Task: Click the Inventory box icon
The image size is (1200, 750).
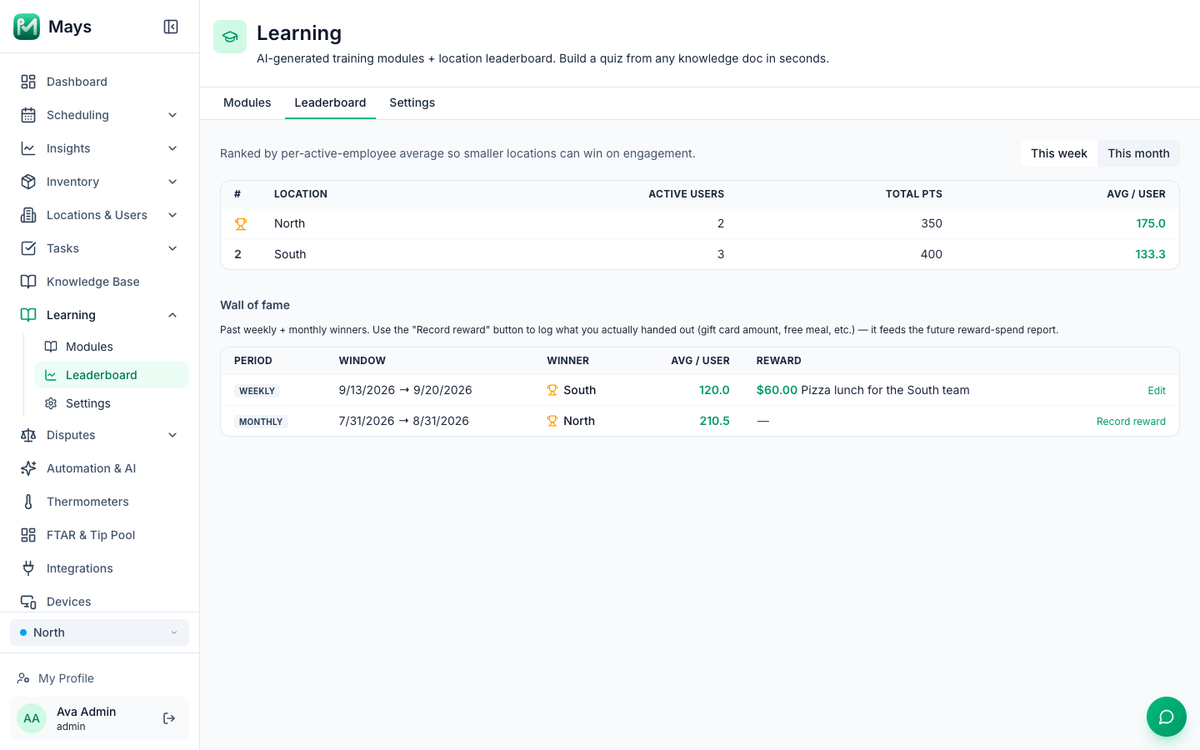Action: (28, 182)
